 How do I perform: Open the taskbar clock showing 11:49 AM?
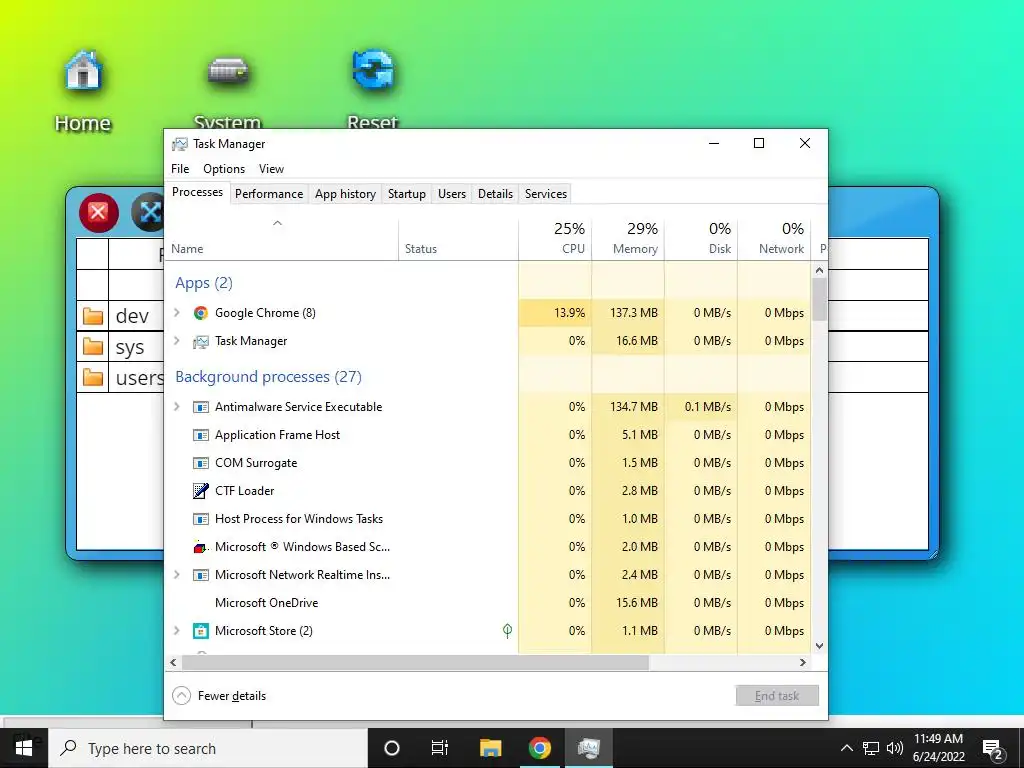tap(938, 748)
